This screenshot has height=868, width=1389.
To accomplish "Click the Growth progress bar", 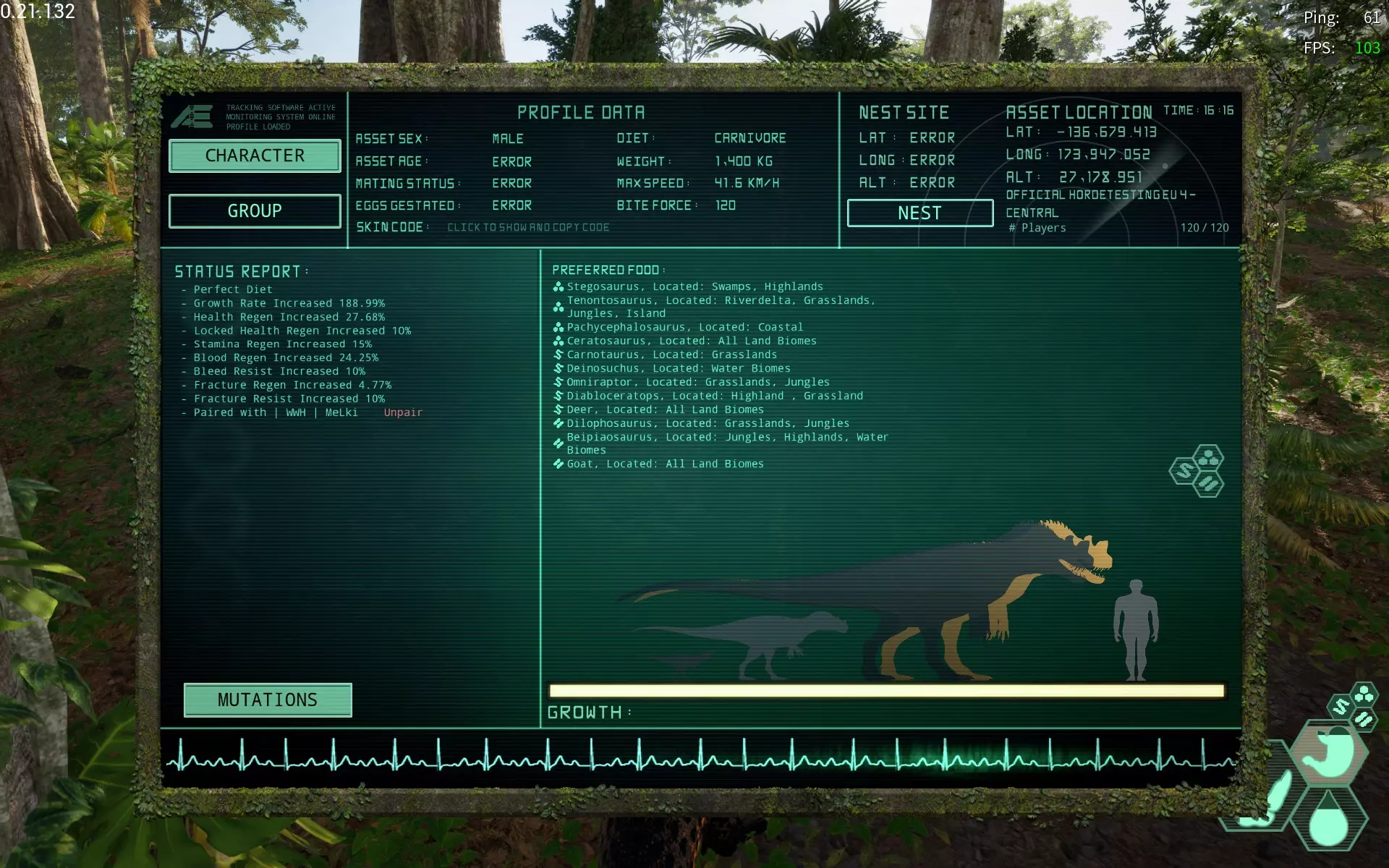I will 886,692.
